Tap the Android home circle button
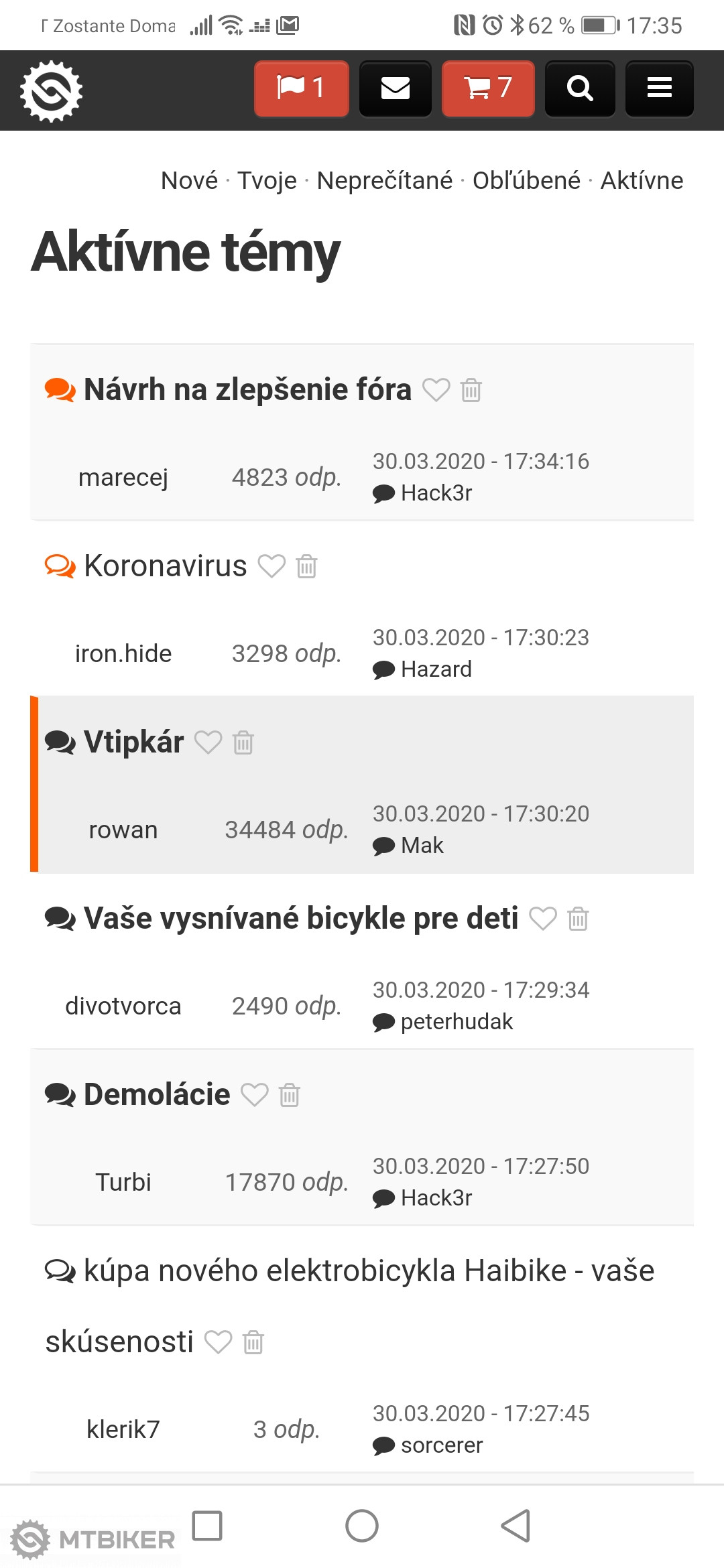 point(362,1526)
